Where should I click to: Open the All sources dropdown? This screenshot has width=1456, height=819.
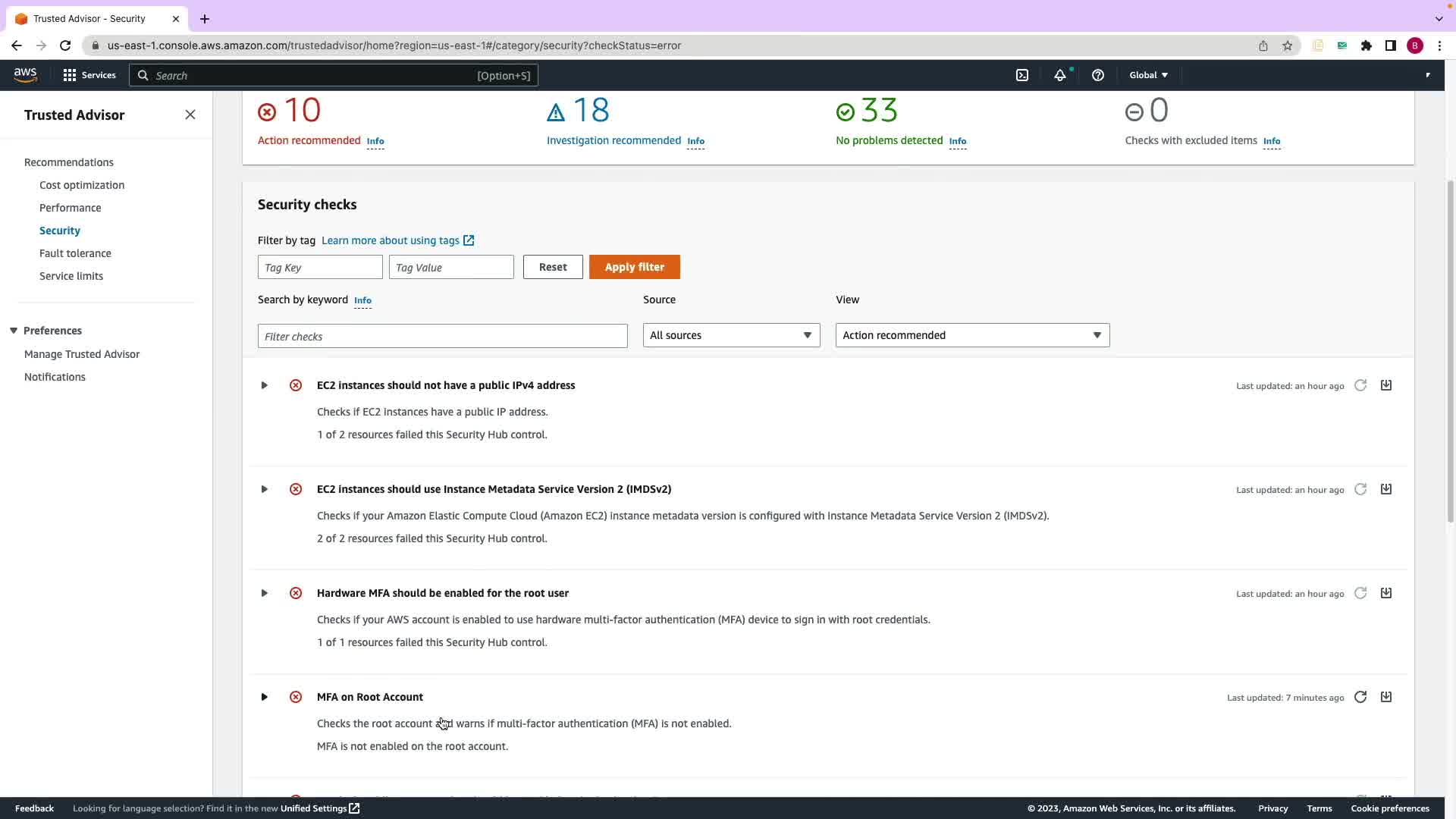tap(731, 335)
